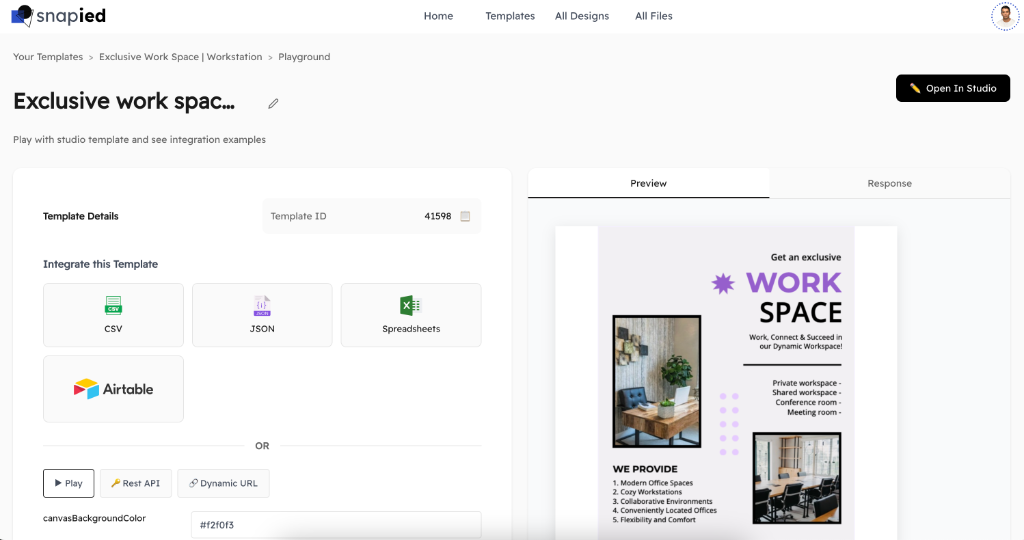This screenshot has width=1024, height=540.
Task: Navigate to Your Templates breadcrumb link
Action: click(x=48, y=57)
